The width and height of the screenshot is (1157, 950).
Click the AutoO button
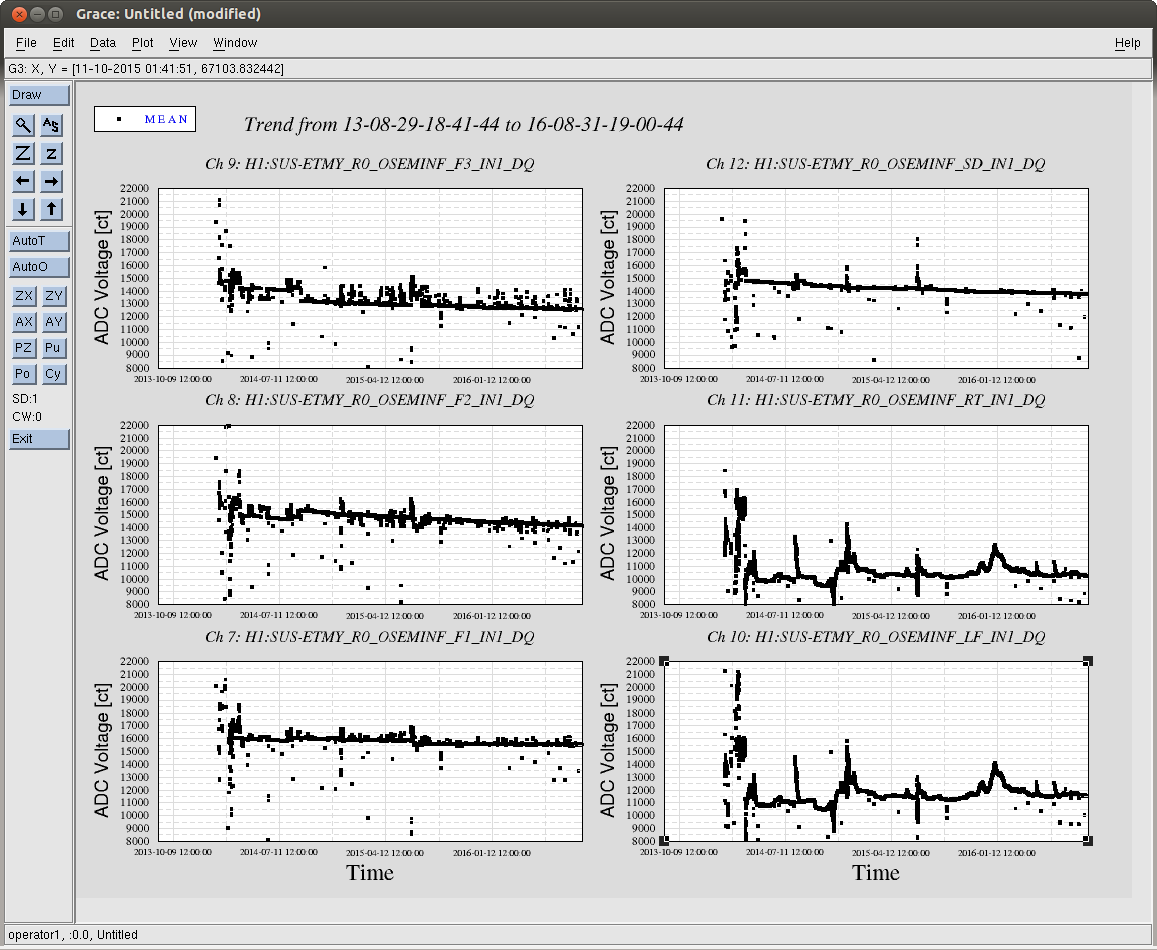pyautogui.click(x=40, y=267)
